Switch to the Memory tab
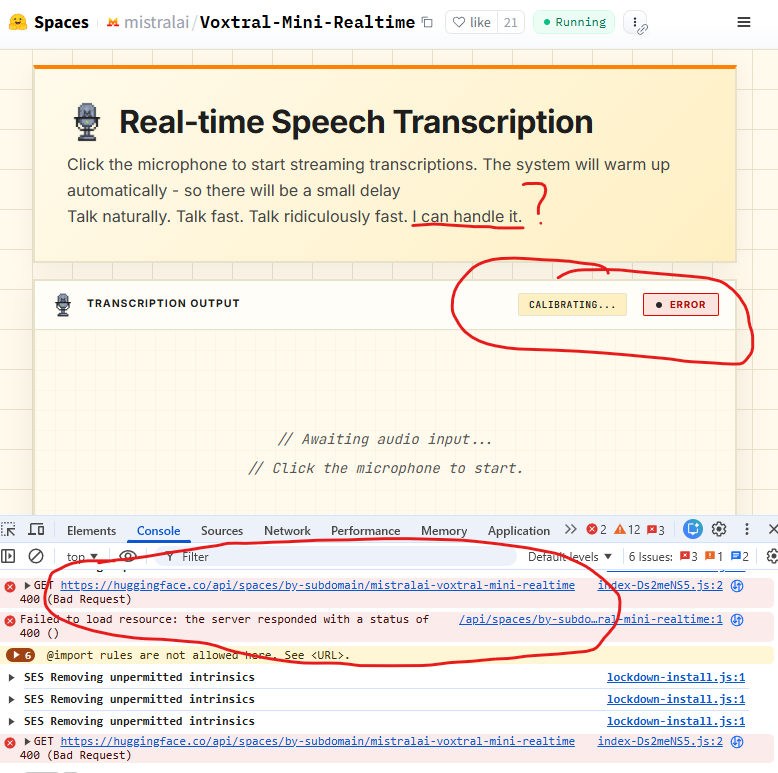This screenshot has width=778, height=773. 444,531
